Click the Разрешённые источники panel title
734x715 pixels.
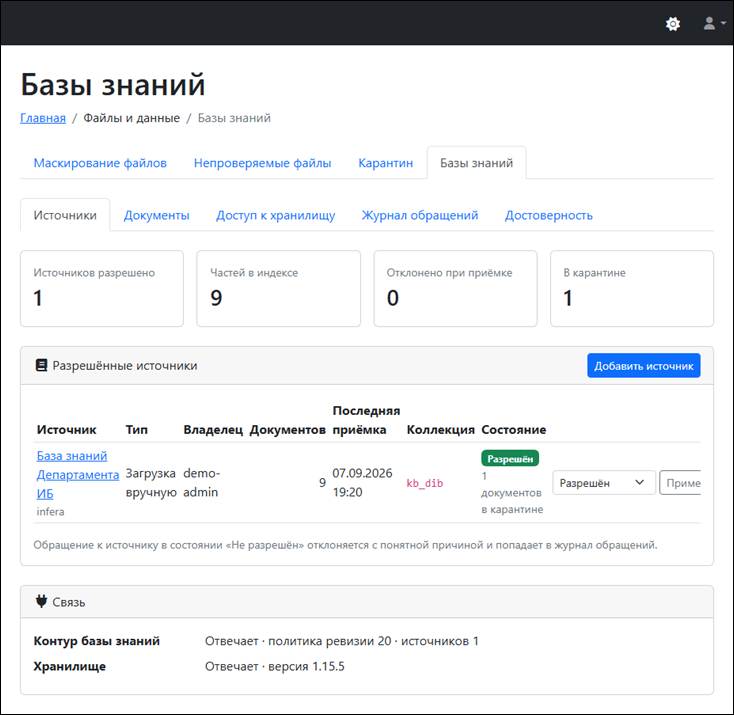pyautogui.click(x=125, y=366)
